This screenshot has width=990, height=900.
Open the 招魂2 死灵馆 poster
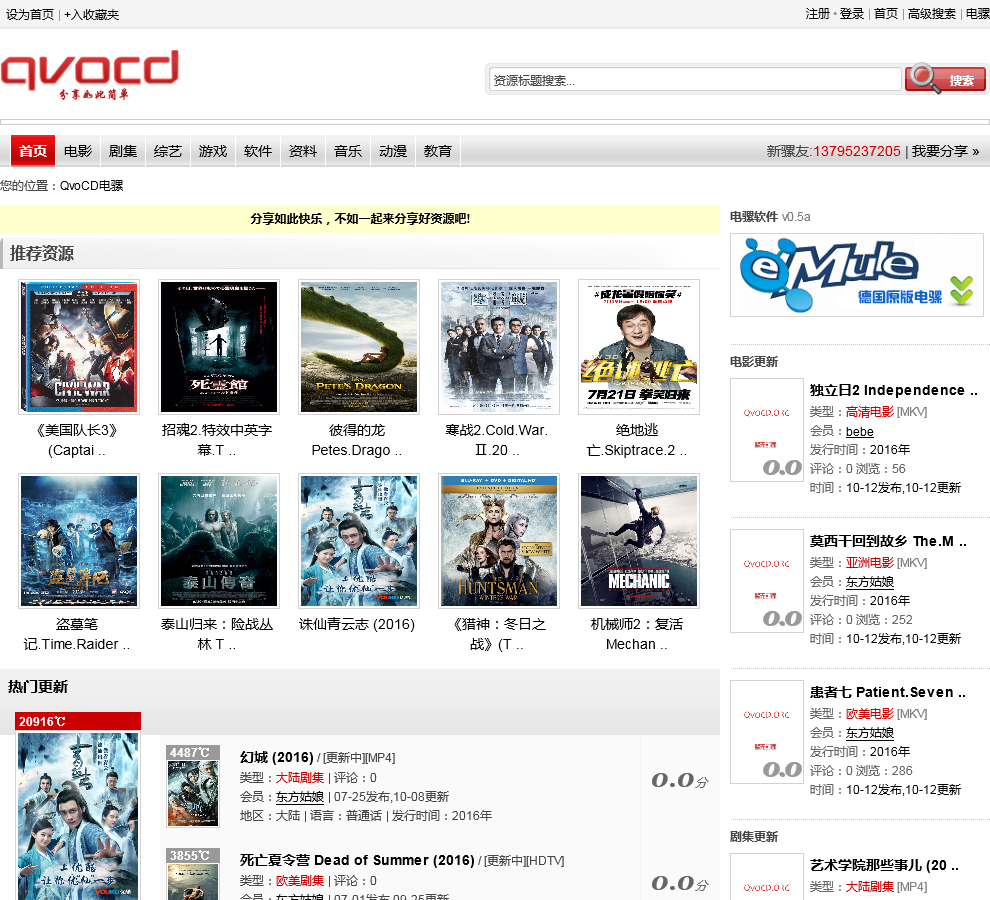[x=219, y=347]
